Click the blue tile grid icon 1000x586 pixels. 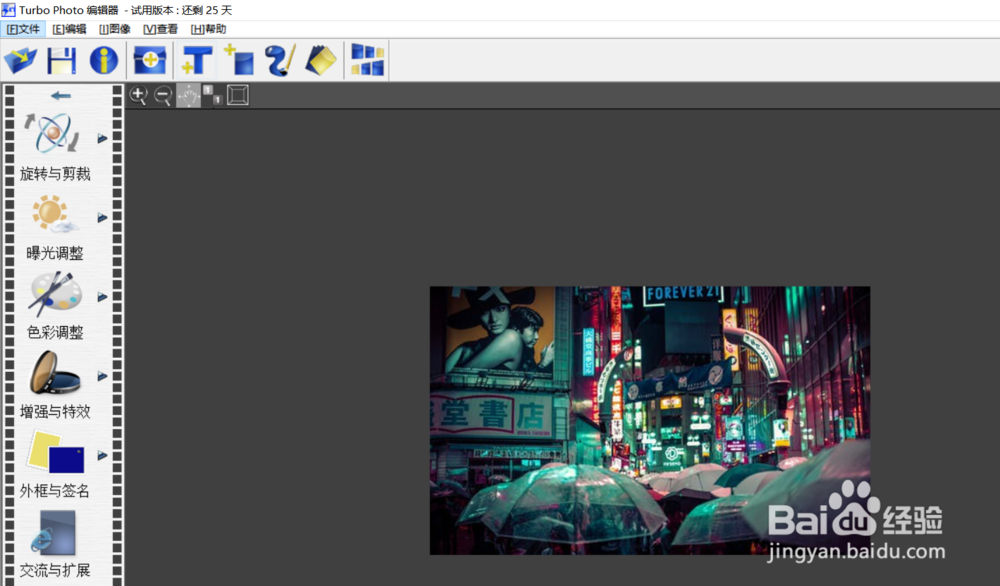[x=367, y=61]
